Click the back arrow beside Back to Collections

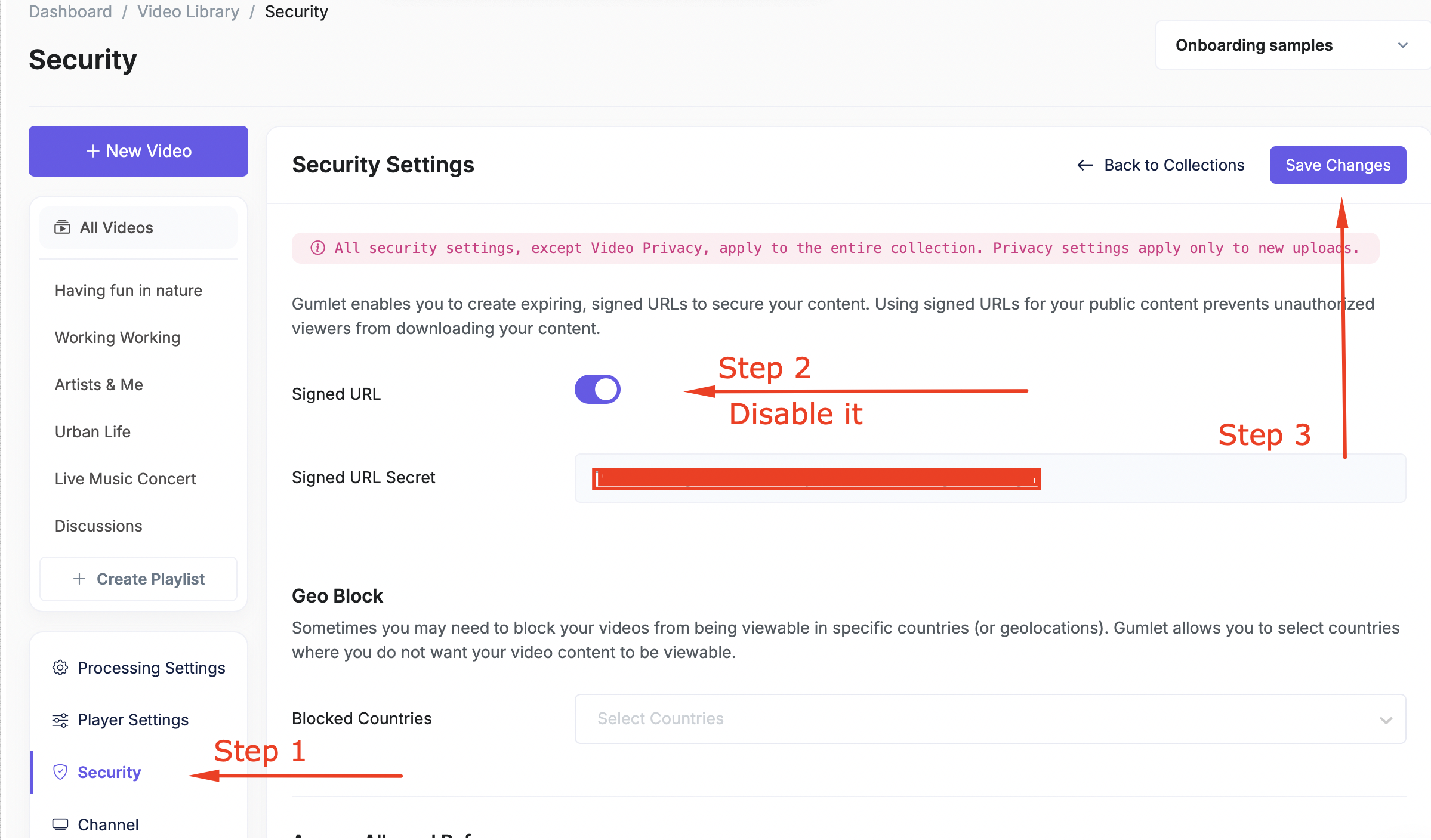coord(1085,165)
